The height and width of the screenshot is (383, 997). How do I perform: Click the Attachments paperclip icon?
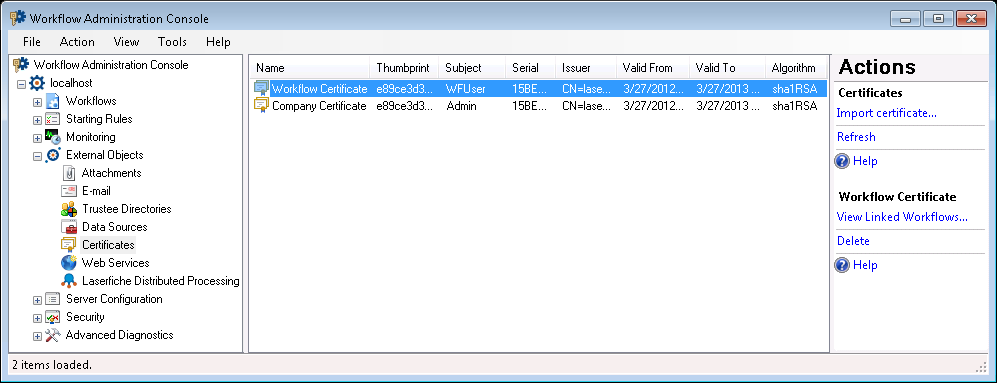point(69,173)
